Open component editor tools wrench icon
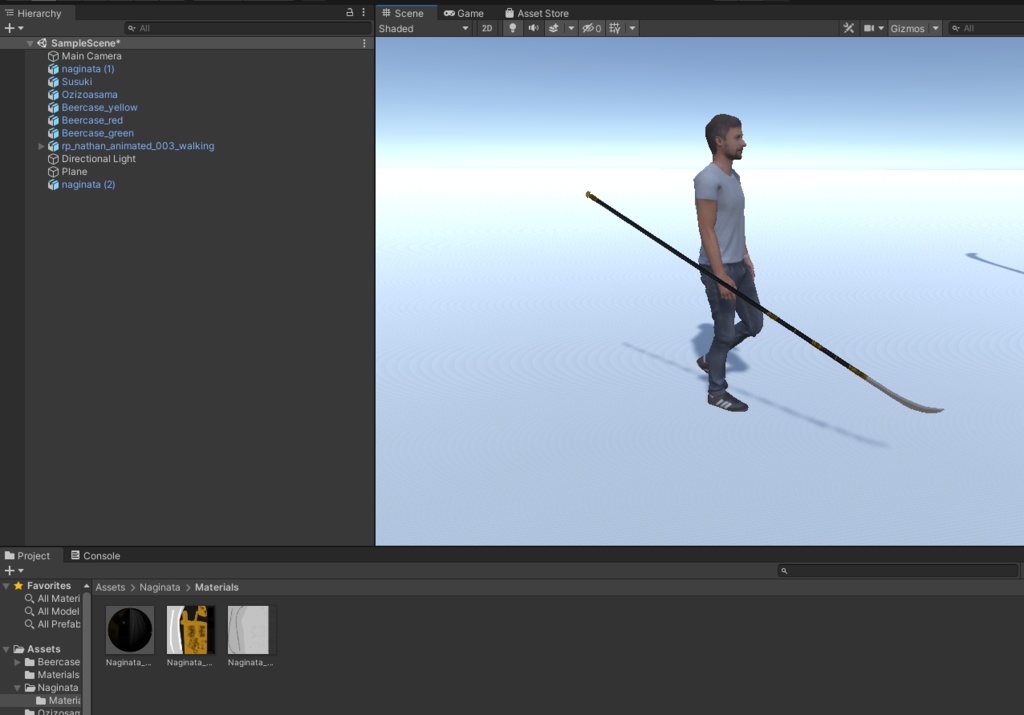 point(848,28)
